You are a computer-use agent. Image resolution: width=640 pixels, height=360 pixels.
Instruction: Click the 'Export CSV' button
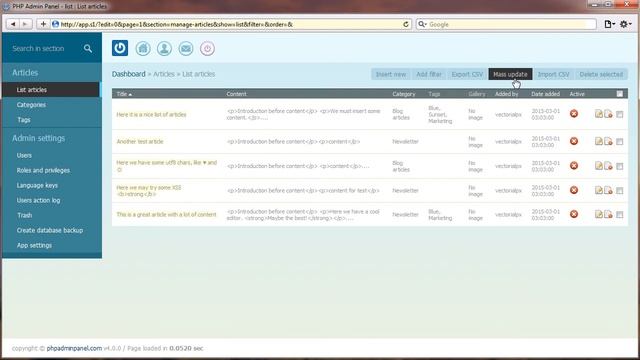[x=467, y=74]
